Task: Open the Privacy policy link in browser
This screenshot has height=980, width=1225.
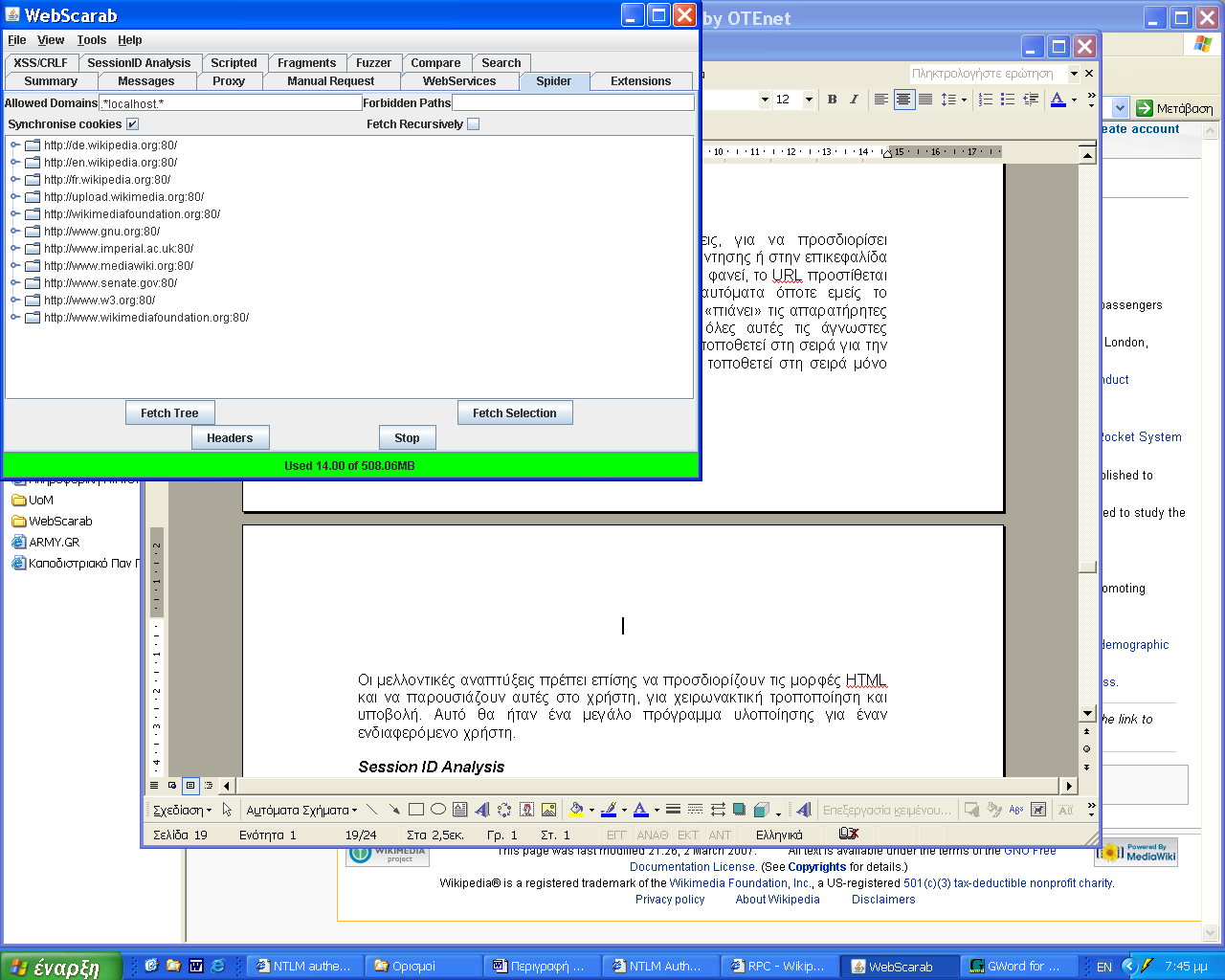Action: [x=670, y=900]
